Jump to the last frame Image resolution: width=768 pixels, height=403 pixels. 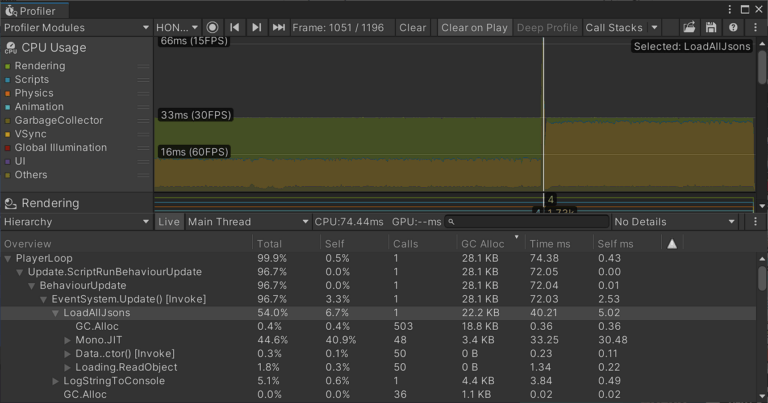279,28
